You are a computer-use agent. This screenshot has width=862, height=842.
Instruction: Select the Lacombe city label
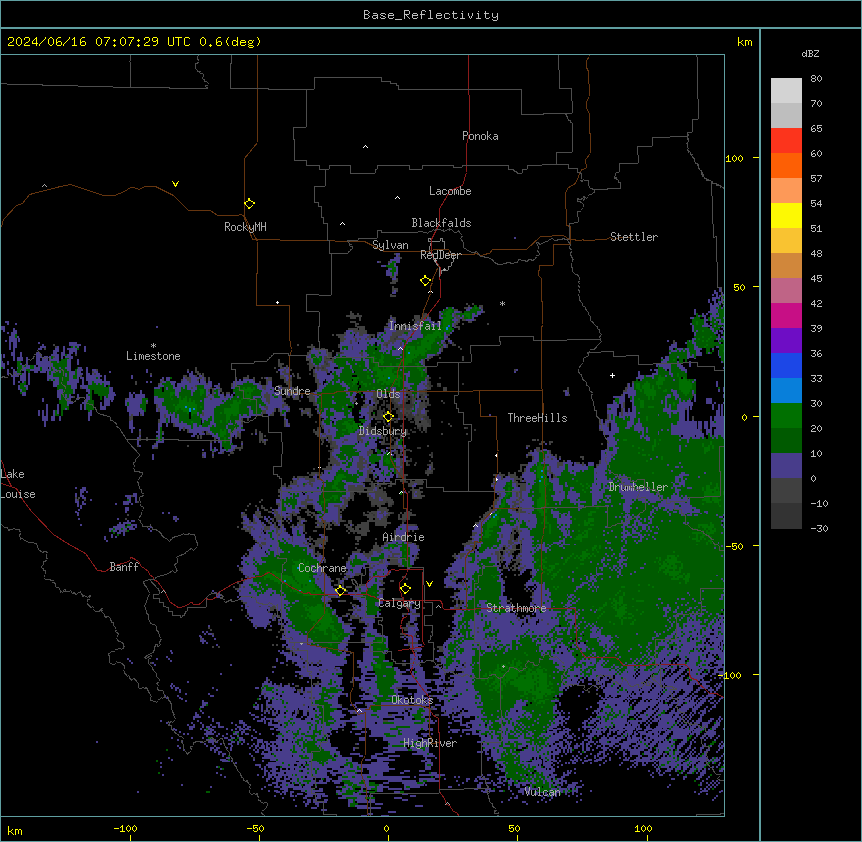[x=450, y=191]
